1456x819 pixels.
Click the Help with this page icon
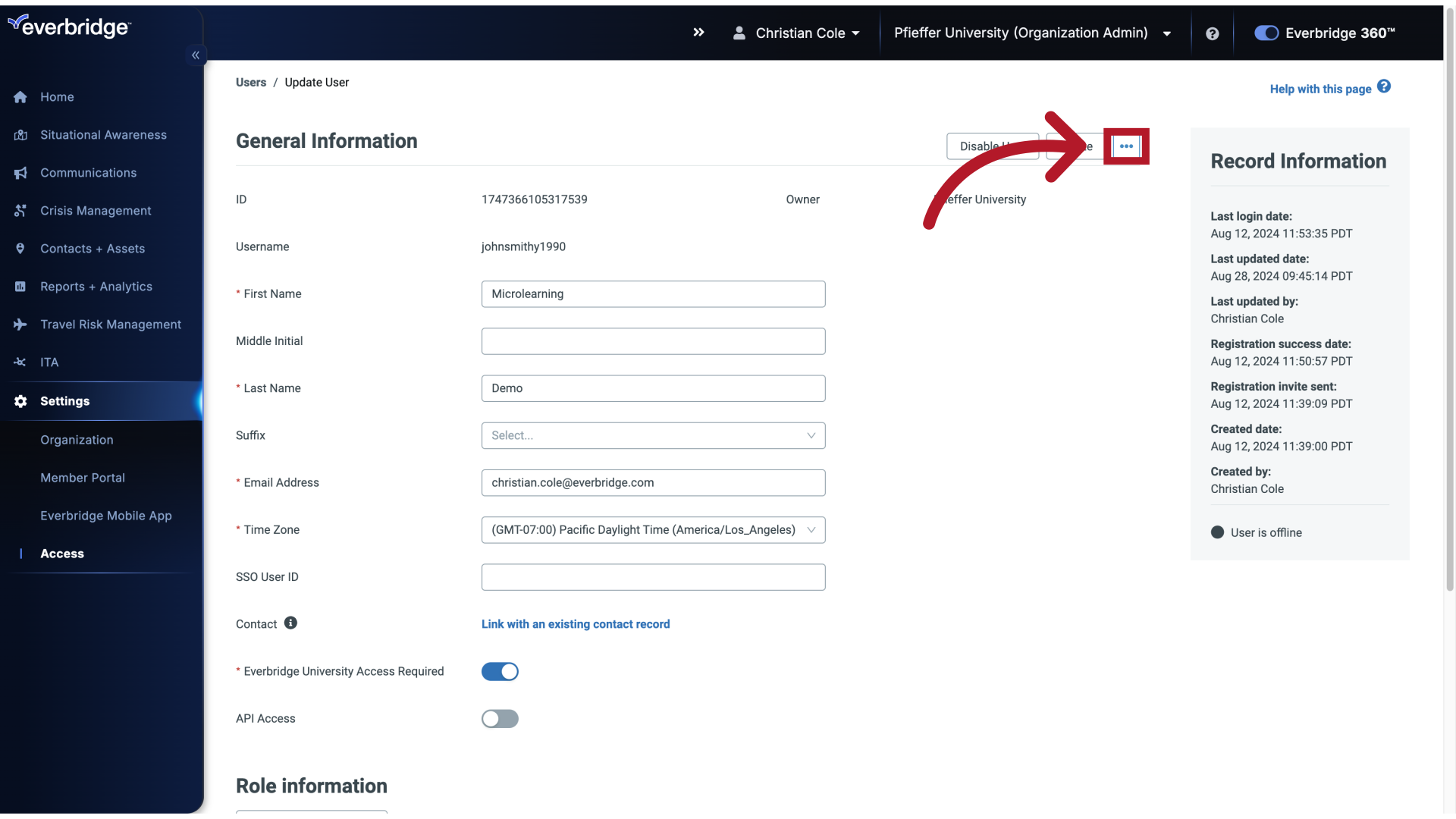(x=1384, y=87)
